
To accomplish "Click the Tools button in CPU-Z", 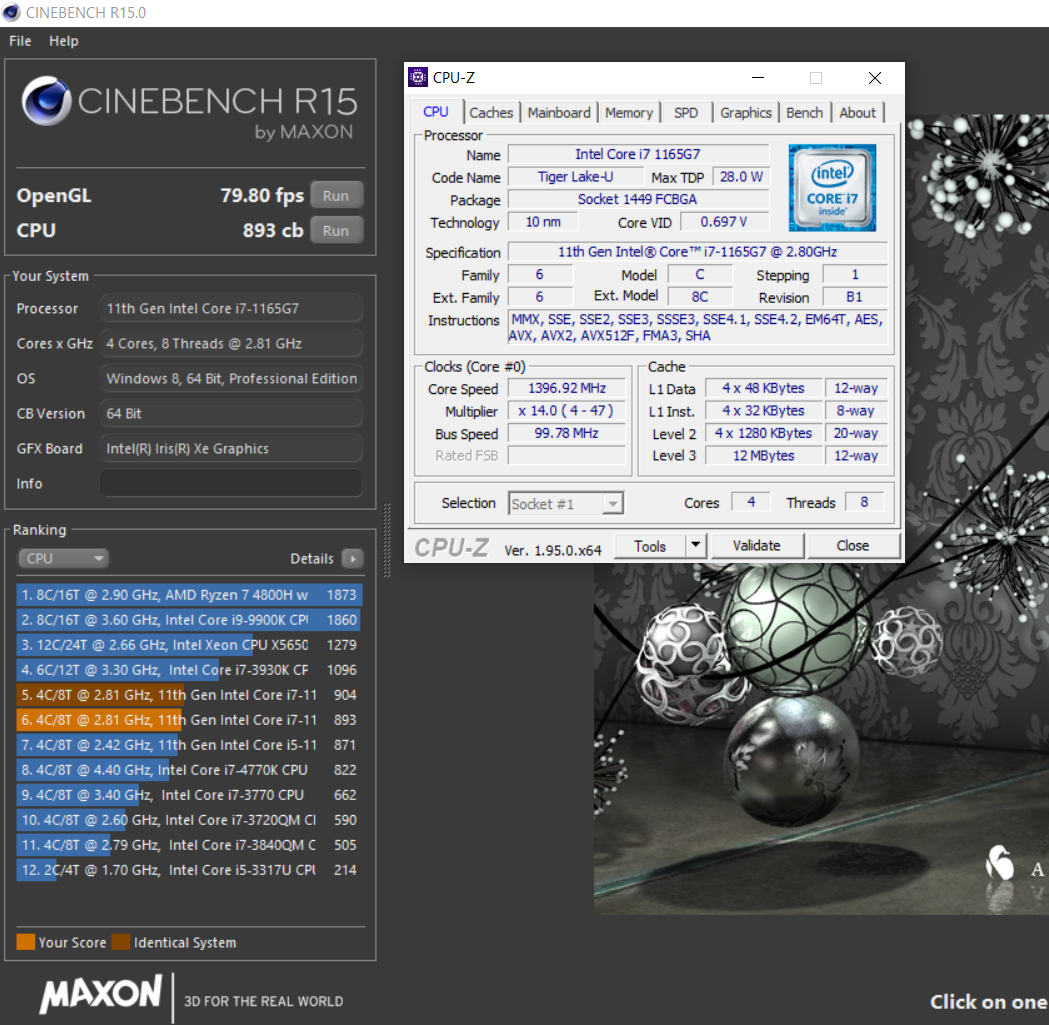I will click(650, 546).
